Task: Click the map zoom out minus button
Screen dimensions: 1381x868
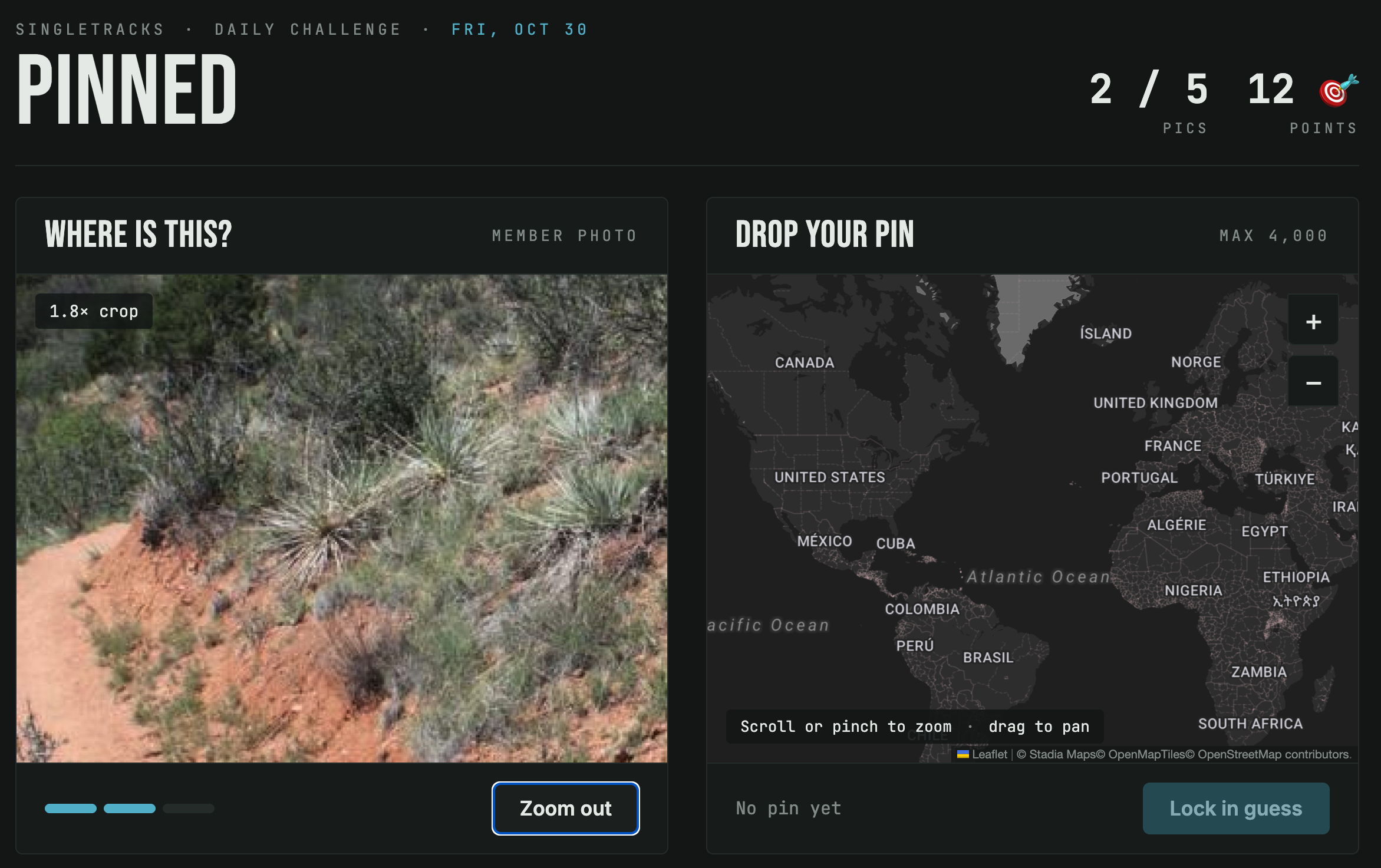Action: click(1313, 382)
